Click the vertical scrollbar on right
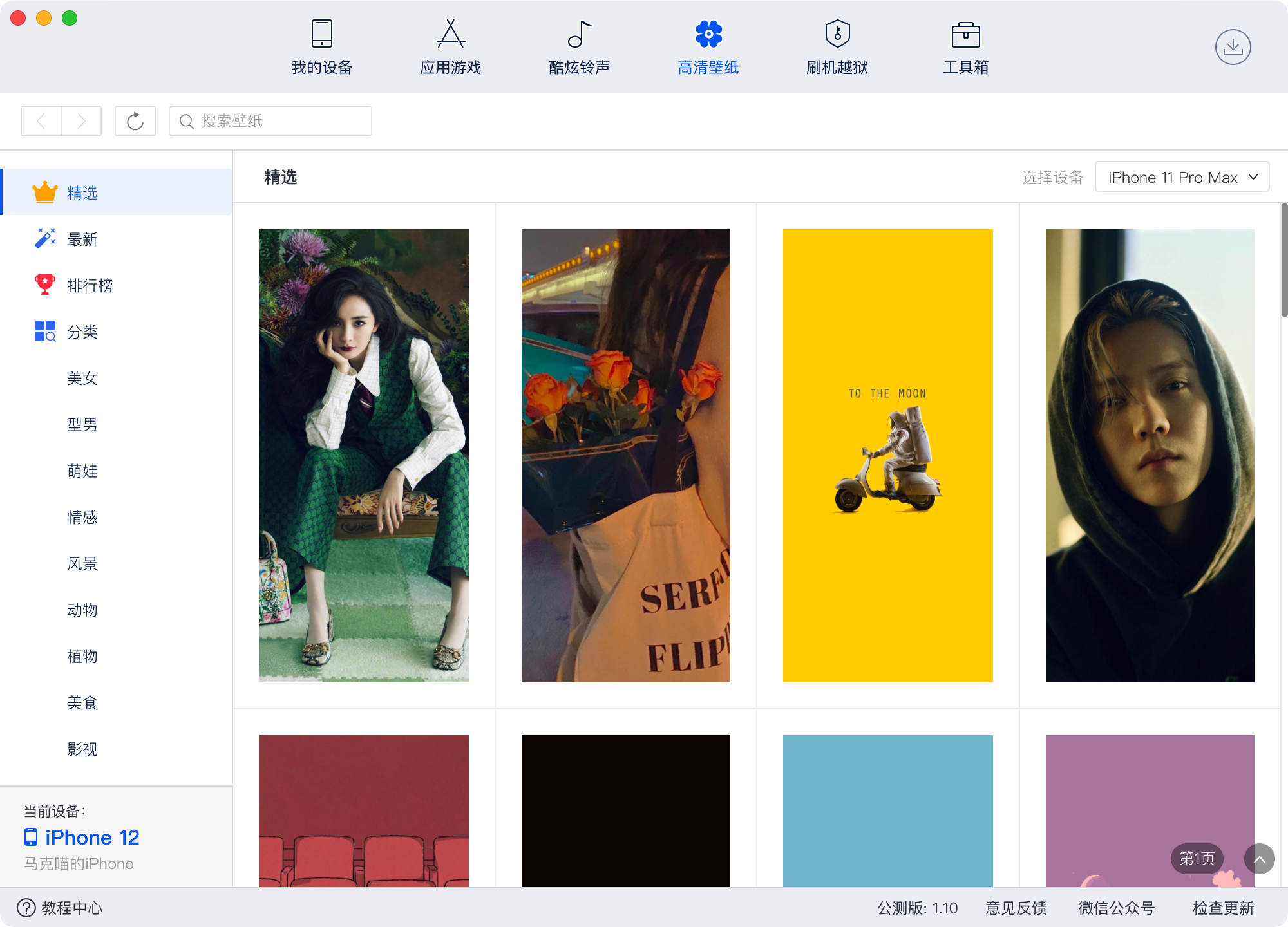The image size is (1288, 927). pos(1283,261)
